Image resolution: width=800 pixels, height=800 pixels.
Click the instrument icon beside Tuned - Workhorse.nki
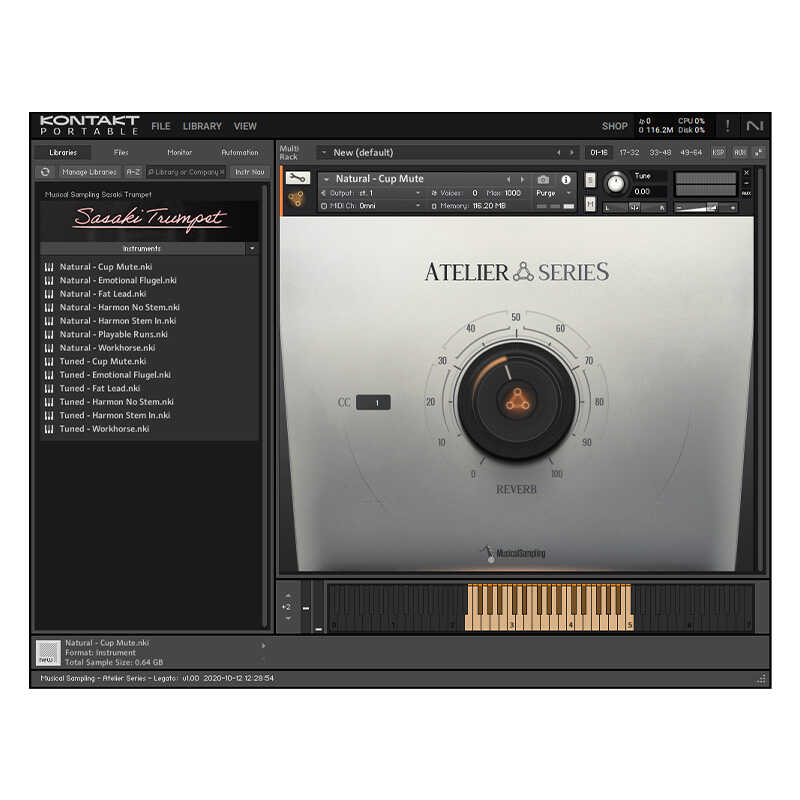click(49, 429)
